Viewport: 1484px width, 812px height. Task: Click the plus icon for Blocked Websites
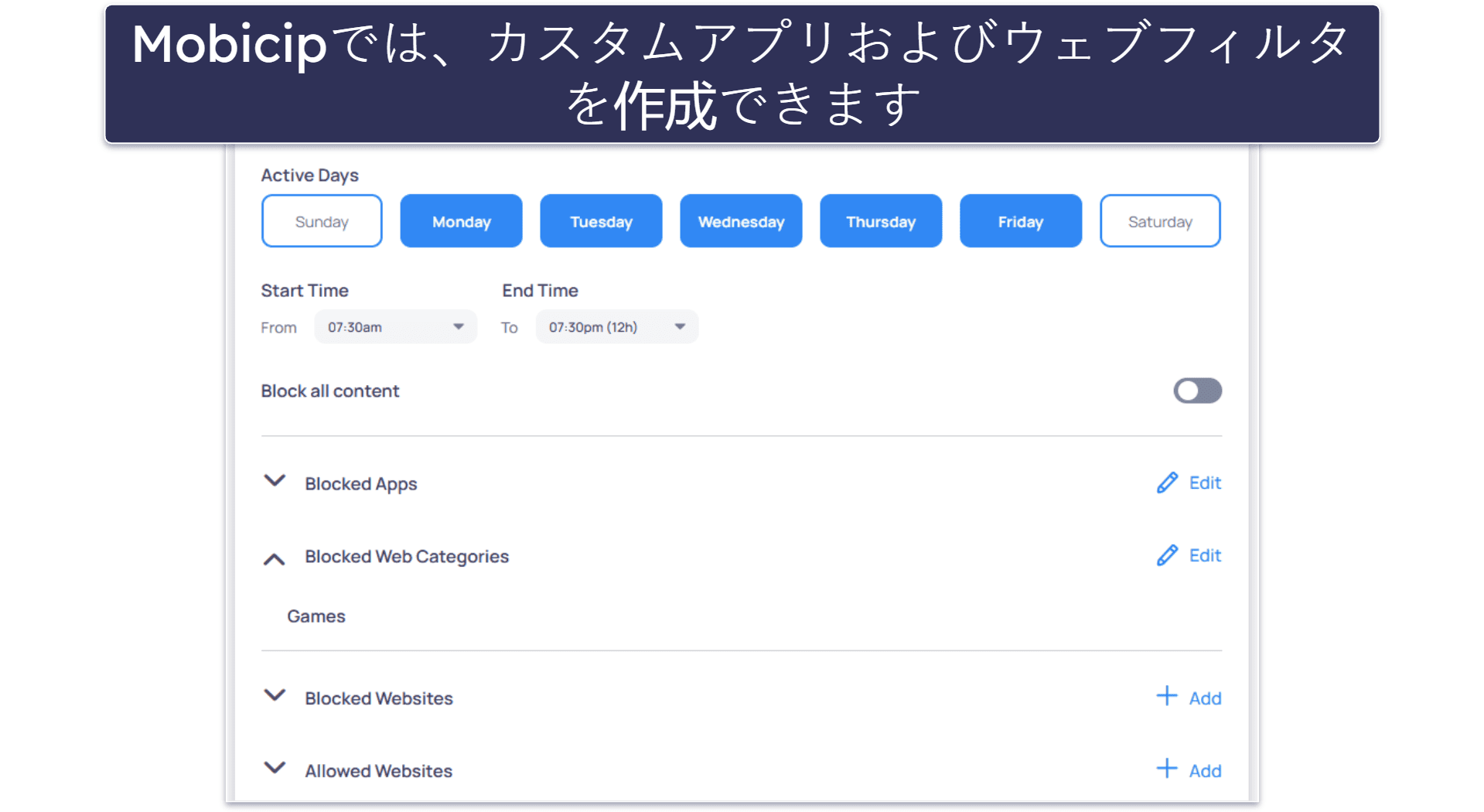pos(1167,696)
